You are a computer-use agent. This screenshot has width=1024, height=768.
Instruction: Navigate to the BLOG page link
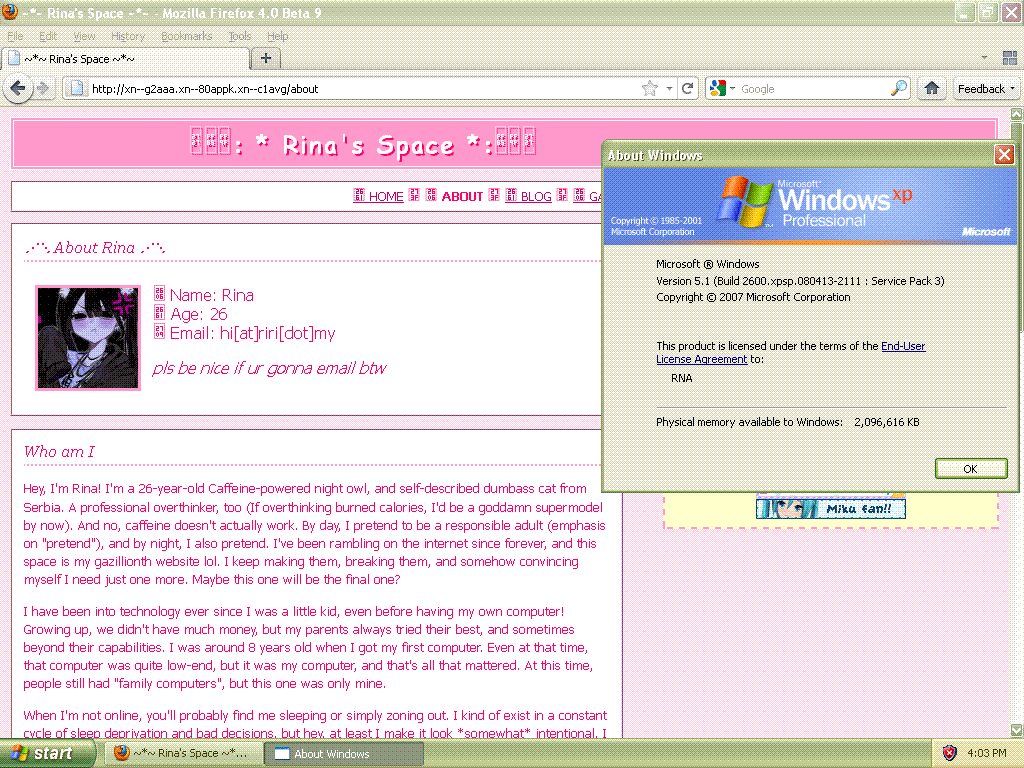tap(536, 196)
